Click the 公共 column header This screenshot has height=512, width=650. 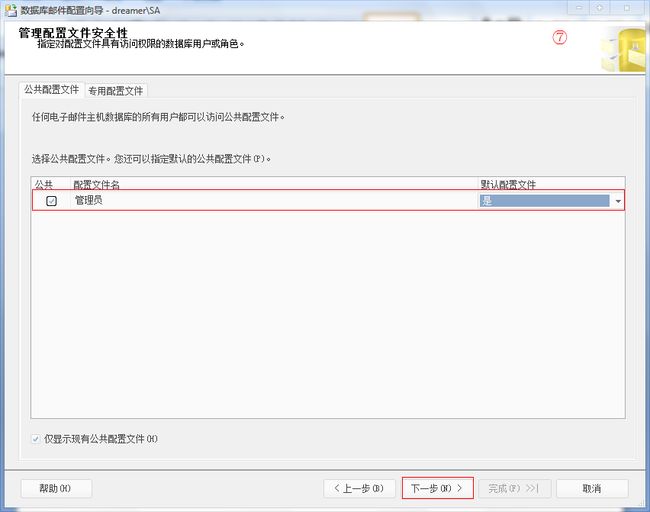51,184
